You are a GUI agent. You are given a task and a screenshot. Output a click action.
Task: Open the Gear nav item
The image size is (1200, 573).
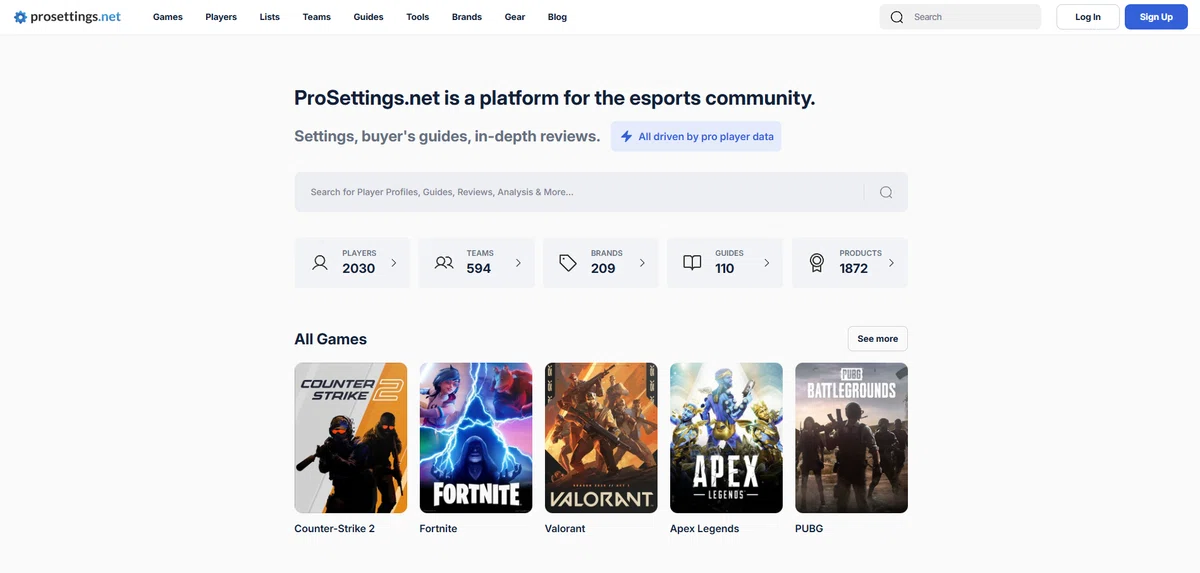(515, 17)
